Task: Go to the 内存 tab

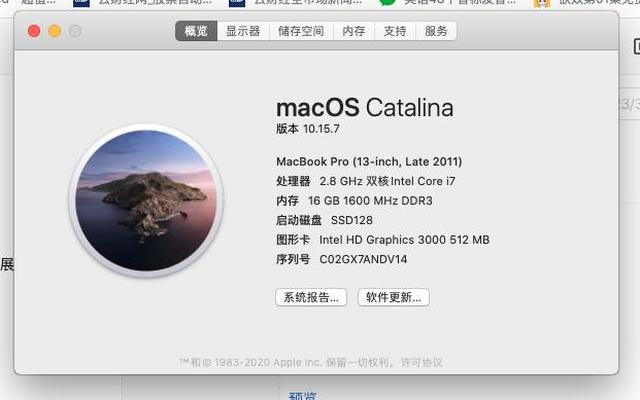Action: [x=354, y=31]
